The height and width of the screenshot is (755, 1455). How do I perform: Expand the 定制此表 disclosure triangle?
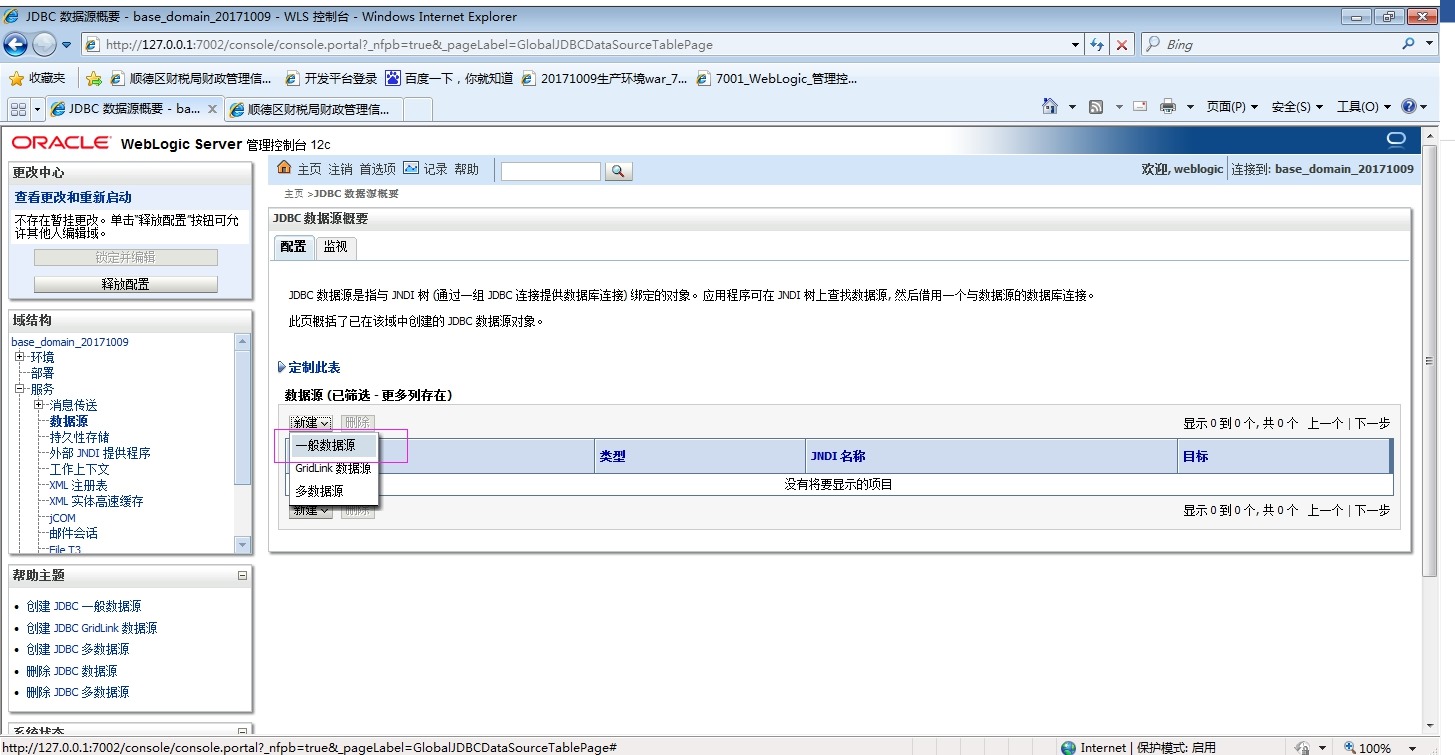(282, 368)
